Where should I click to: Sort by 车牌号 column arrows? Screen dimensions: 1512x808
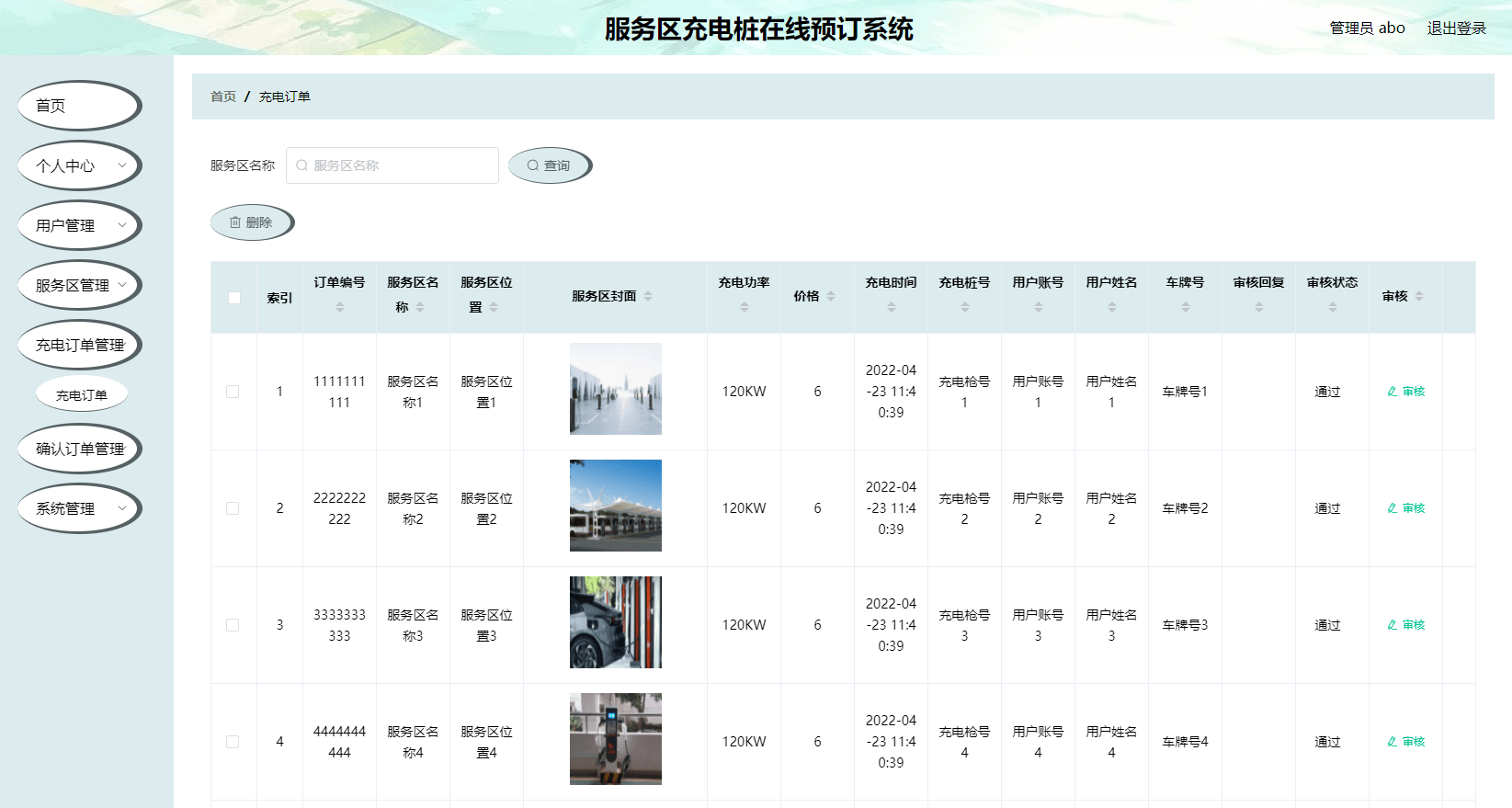[x=1186, y=308]
